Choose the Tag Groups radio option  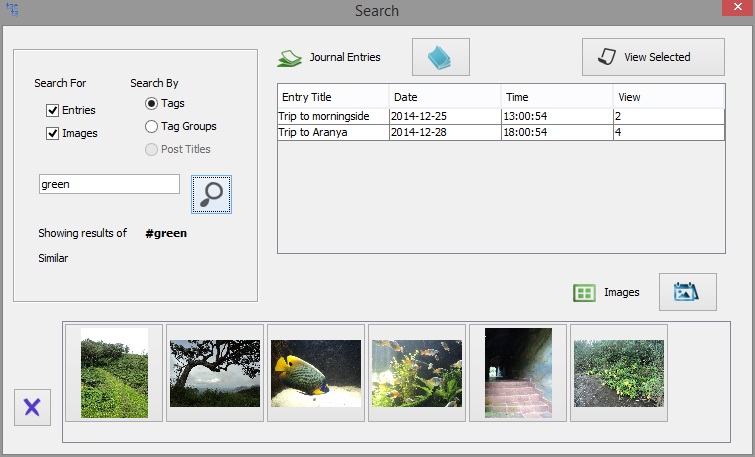[152, 126]
